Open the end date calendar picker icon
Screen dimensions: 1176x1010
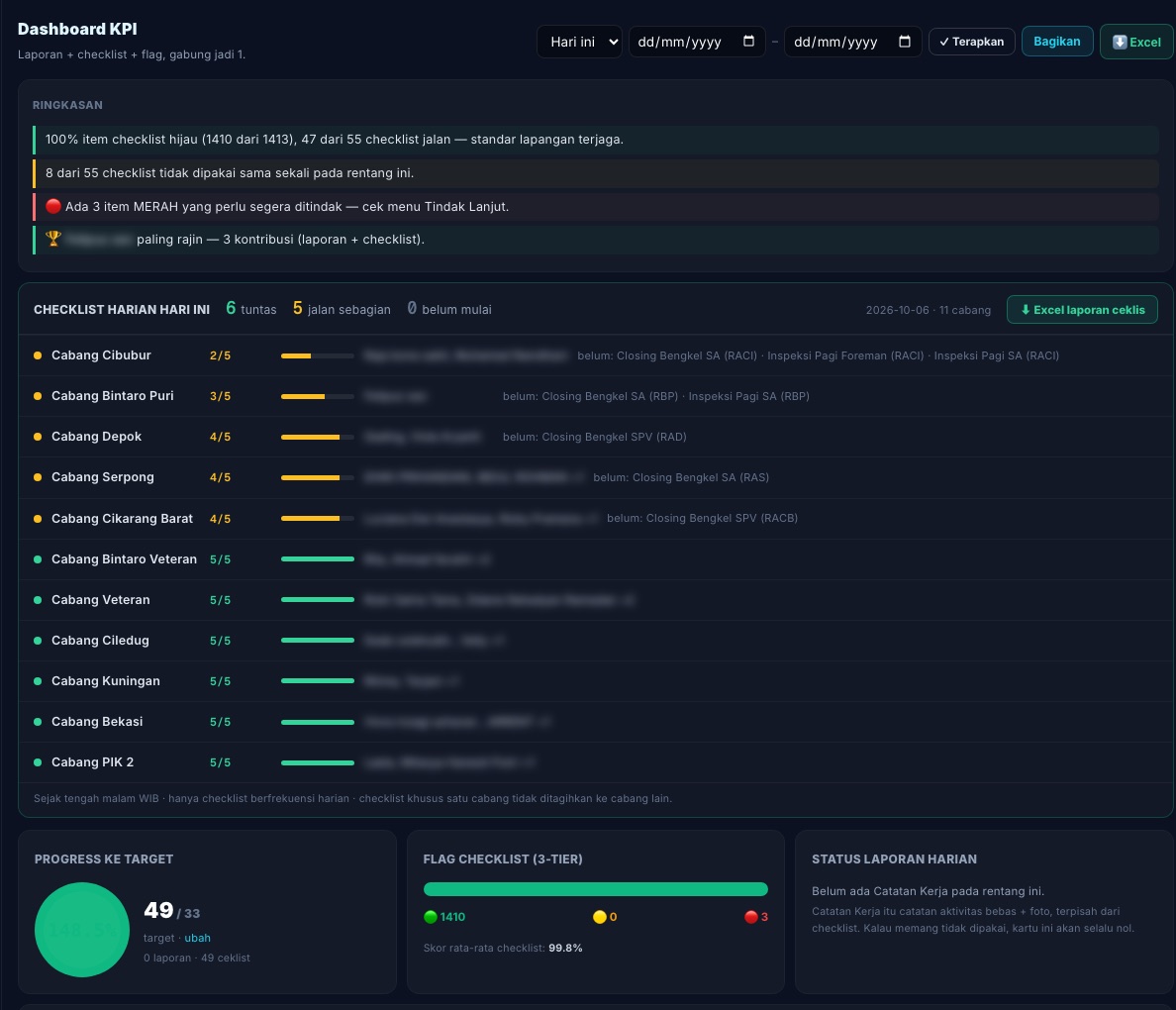[905, 42]
